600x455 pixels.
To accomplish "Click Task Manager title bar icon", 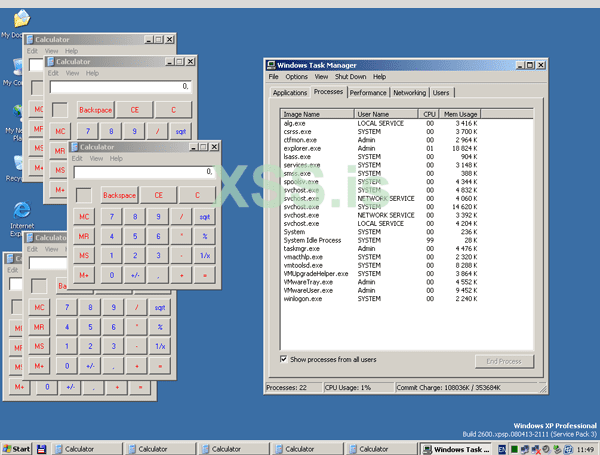I will pyautogui.click(x=271, y=63).
